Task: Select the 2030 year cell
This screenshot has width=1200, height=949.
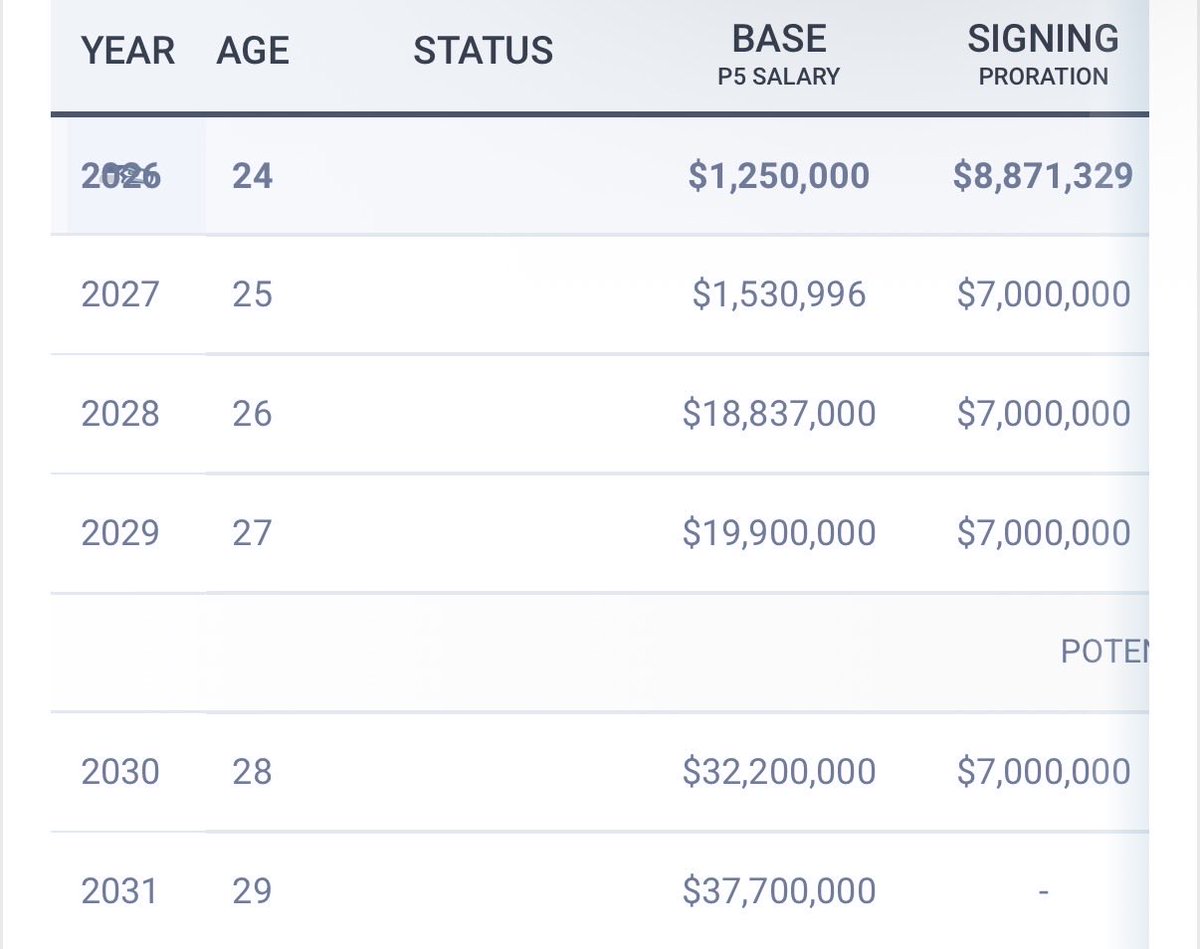Action: point(120,771)
